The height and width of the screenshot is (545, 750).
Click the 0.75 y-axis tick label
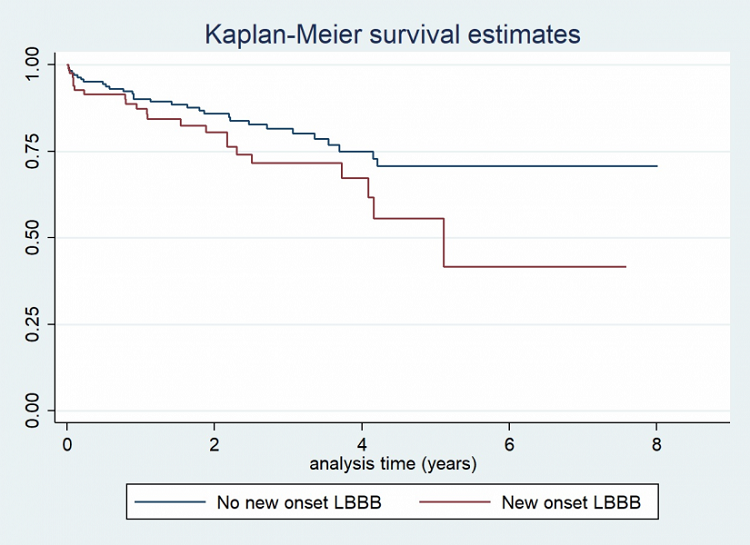coord(36,152)
